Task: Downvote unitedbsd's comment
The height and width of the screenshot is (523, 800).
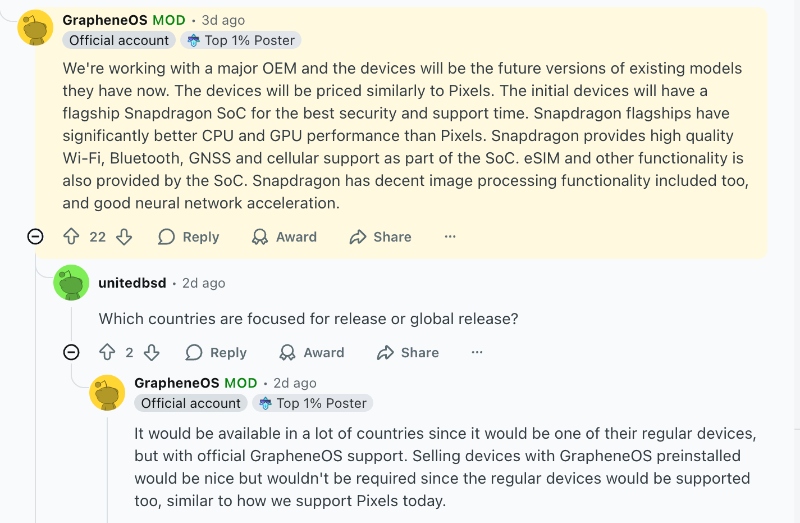Action: (x=152, y=352)
